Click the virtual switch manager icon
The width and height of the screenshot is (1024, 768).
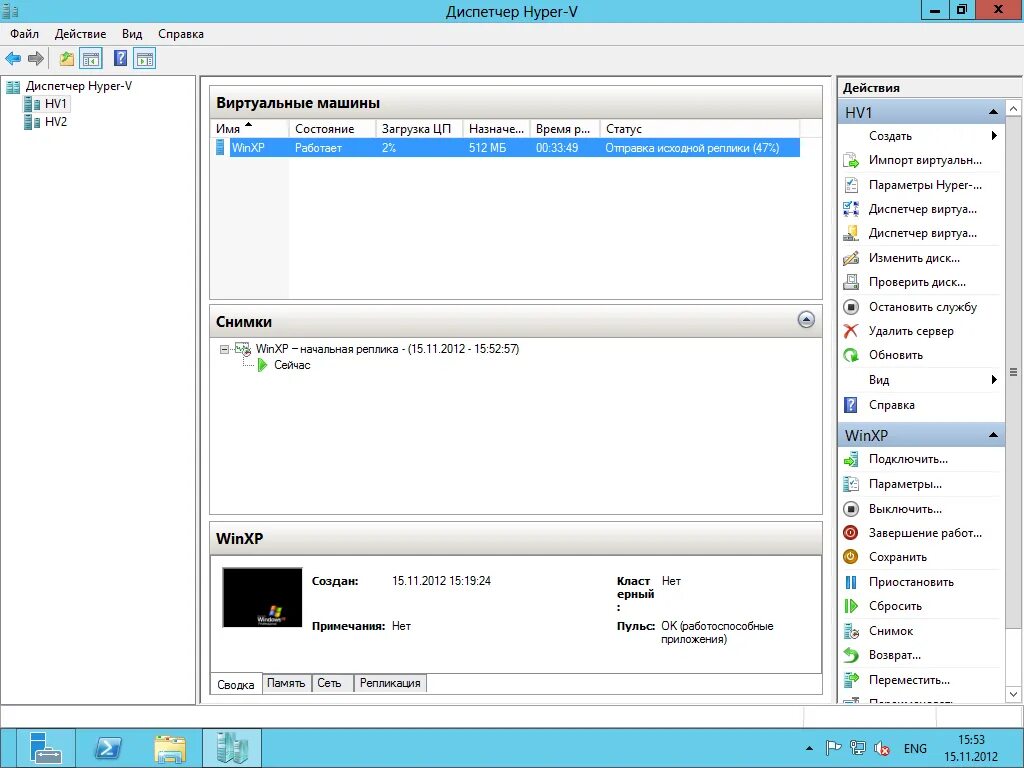851,209
